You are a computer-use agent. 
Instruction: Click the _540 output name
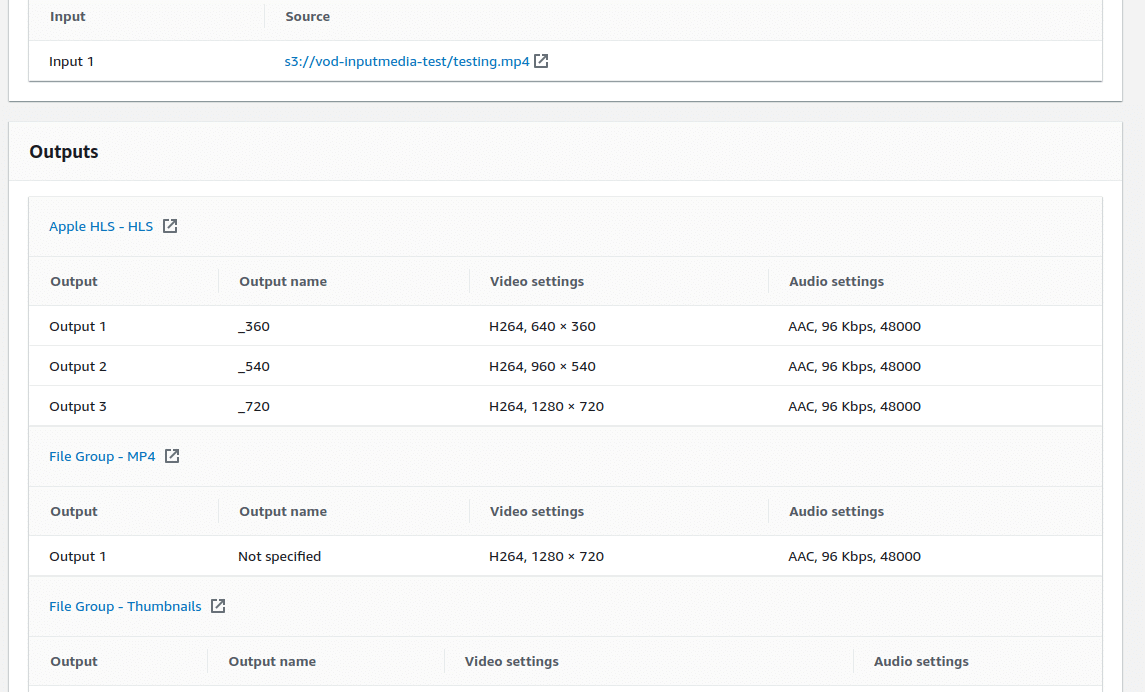(254, 366)
